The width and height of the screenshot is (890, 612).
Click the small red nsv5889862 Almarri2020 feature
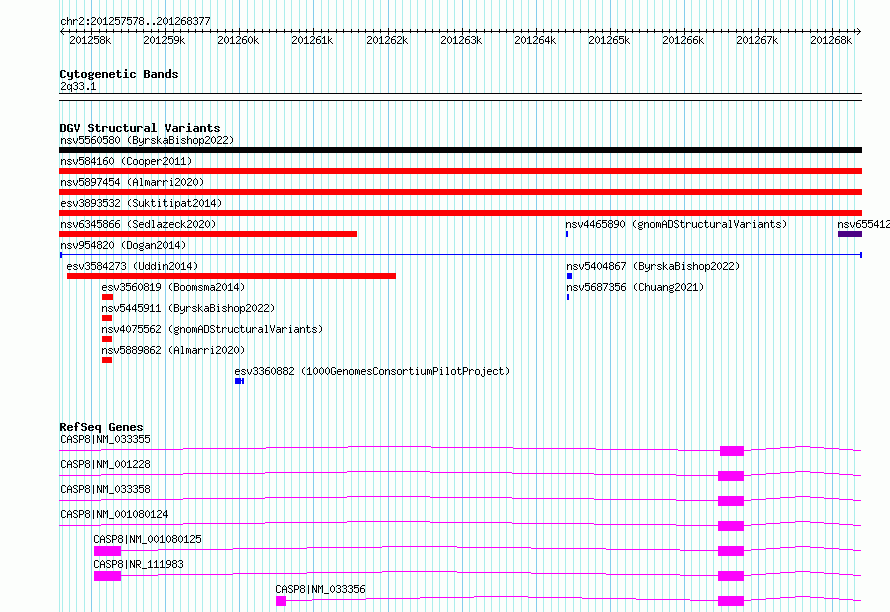click(107, 360)
